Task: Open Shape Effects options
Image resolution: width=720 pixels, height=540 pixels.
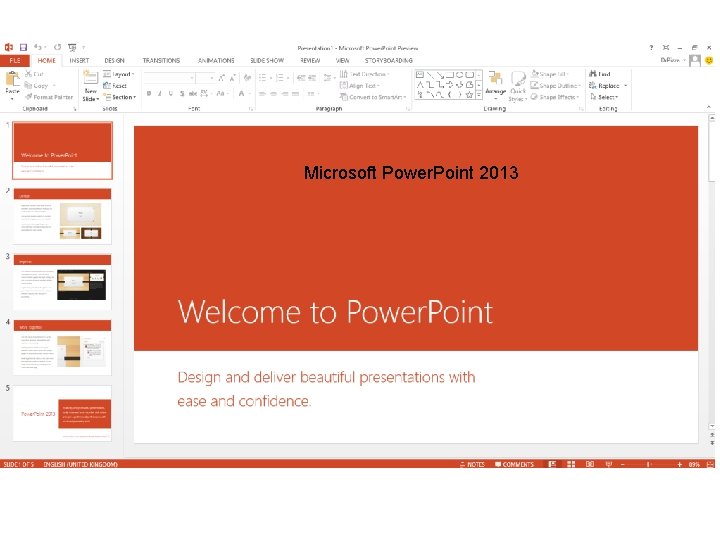Action: 555,97
